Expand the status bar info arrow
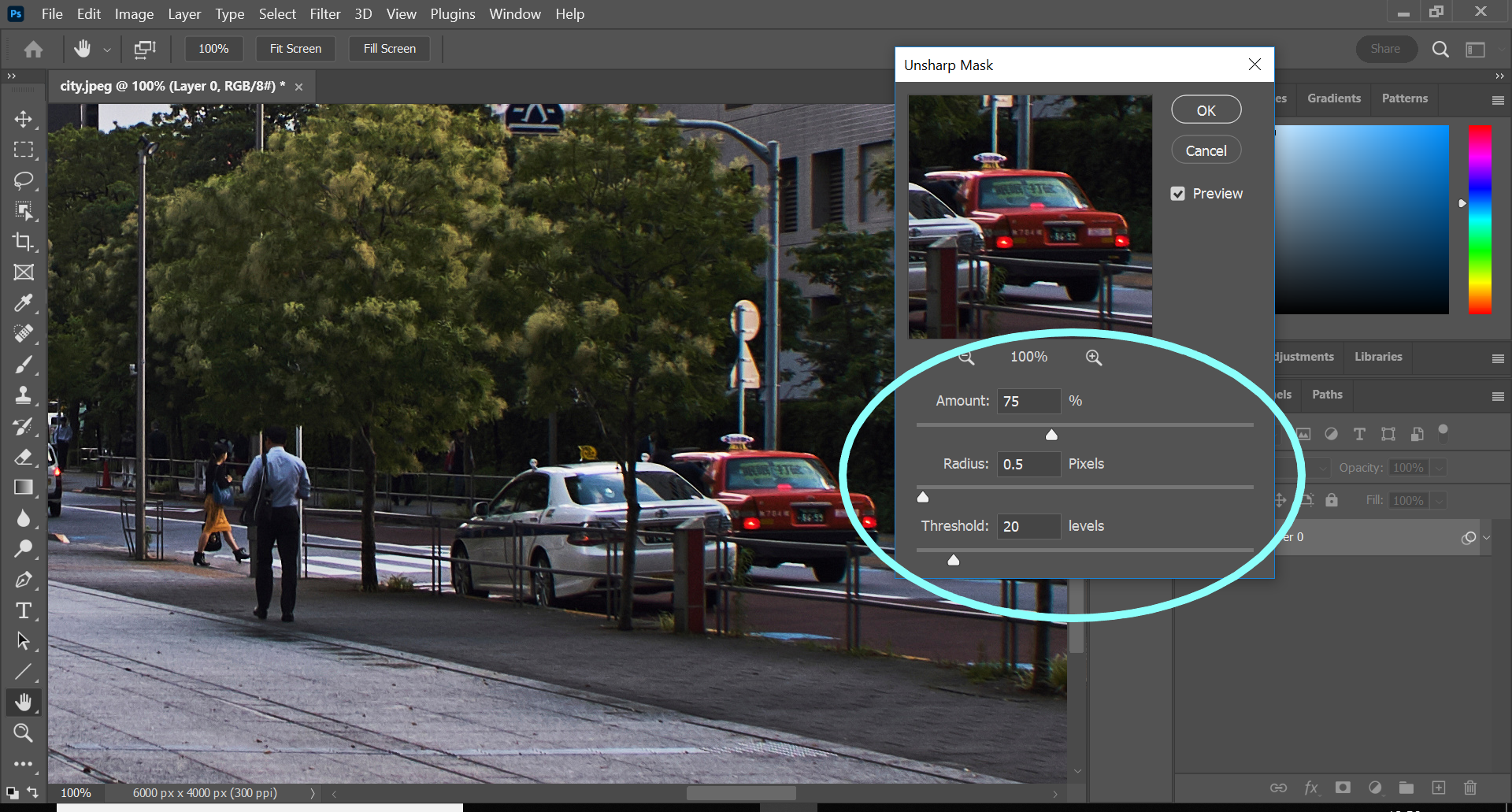1512x812 pixels. tap(312, 793)
